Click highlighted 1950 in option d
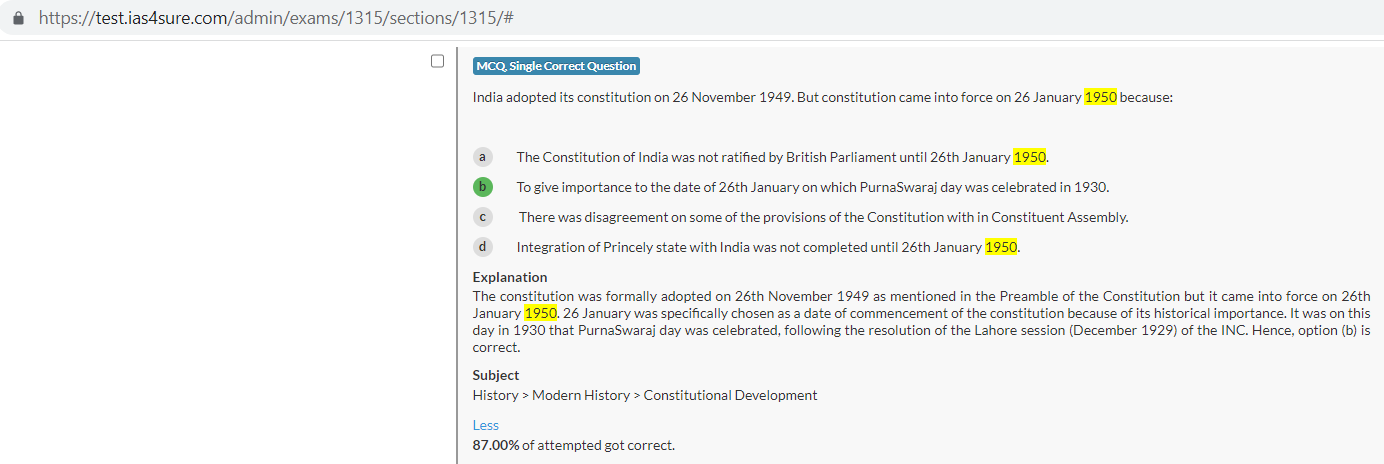This screenshot has height=464, width=1384. point(1001,247)
